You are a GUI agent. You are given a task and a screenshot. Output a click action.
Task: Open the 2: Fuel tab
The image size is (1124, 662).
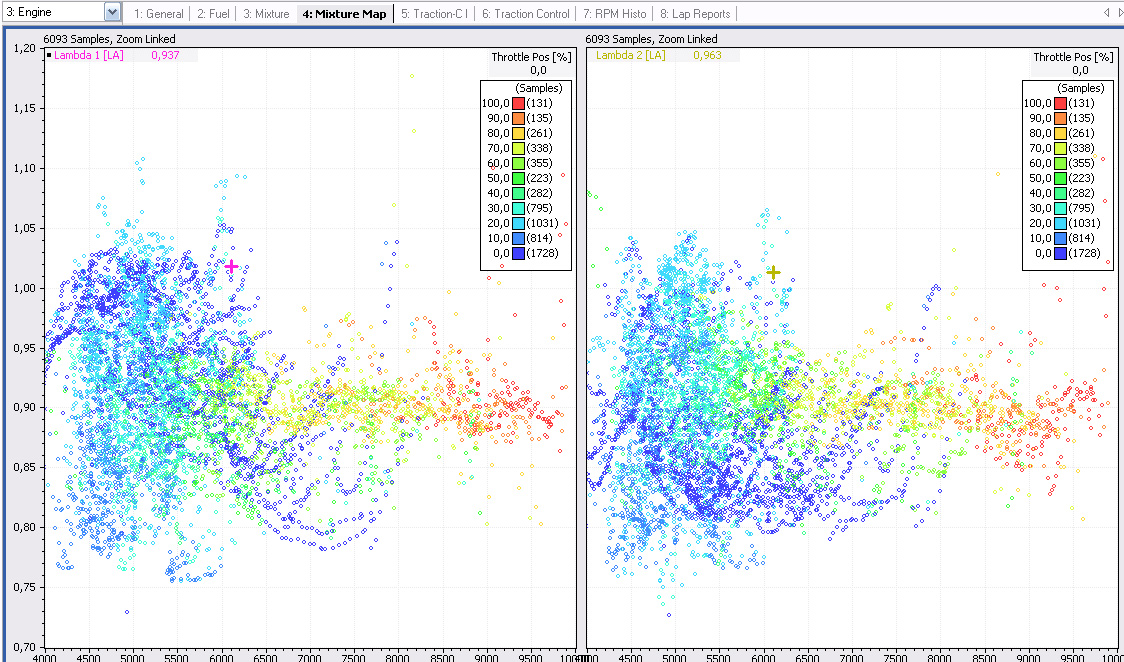(215, 14)
